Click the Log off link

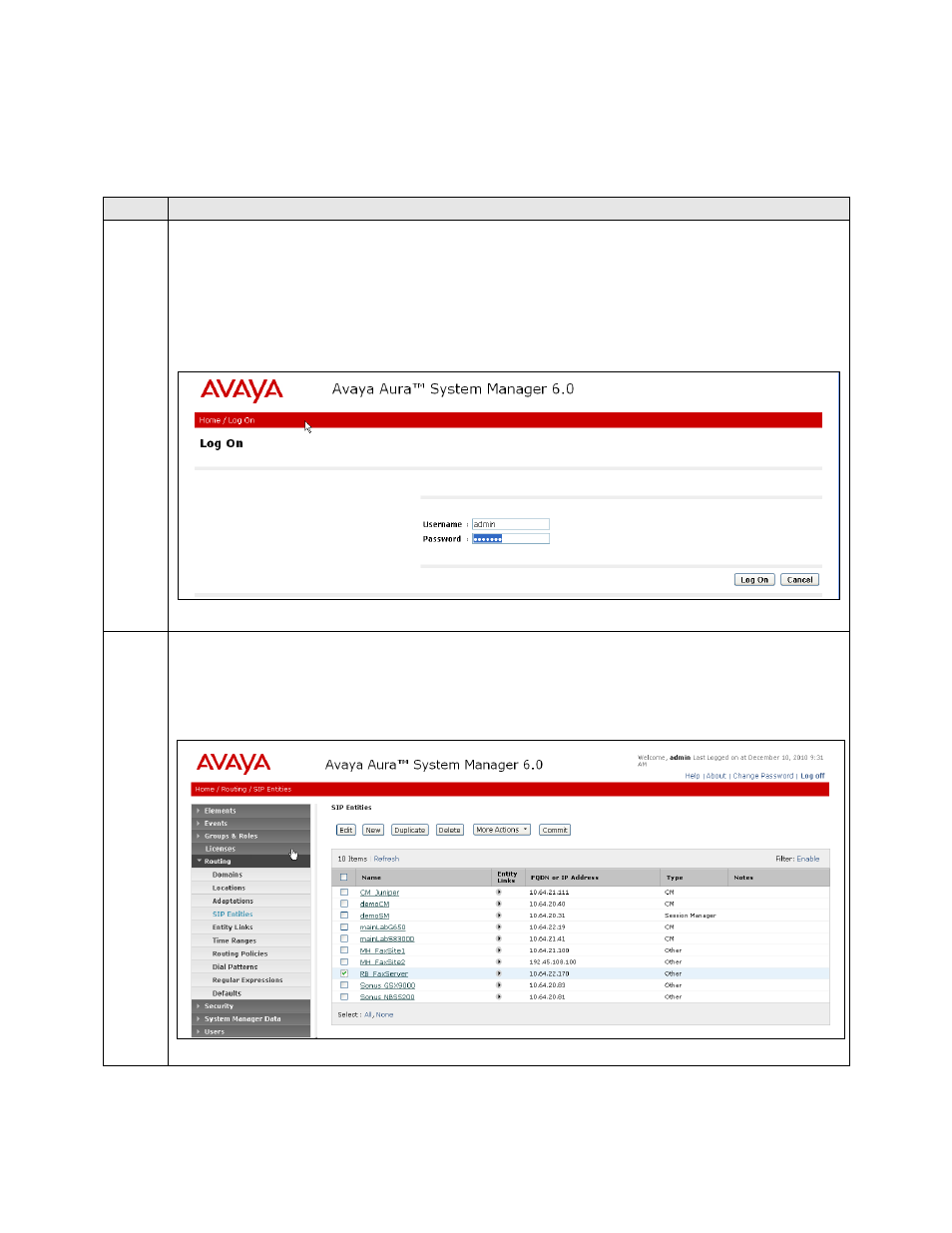pyautogui.click(x=812, y=776)
